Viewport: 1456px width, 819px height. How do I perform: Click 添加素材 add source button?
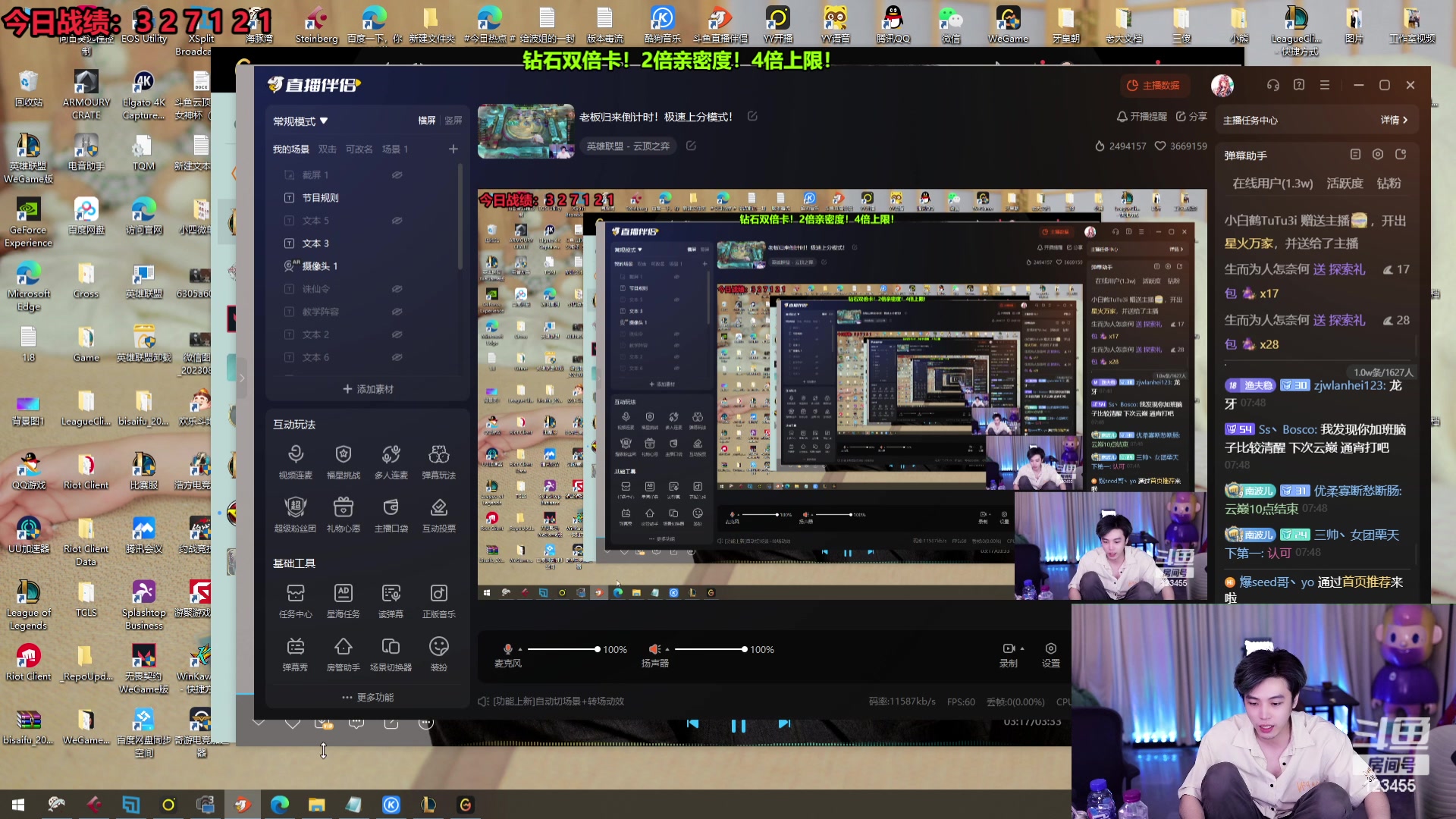pyautogui.click(x=368, y=389)
